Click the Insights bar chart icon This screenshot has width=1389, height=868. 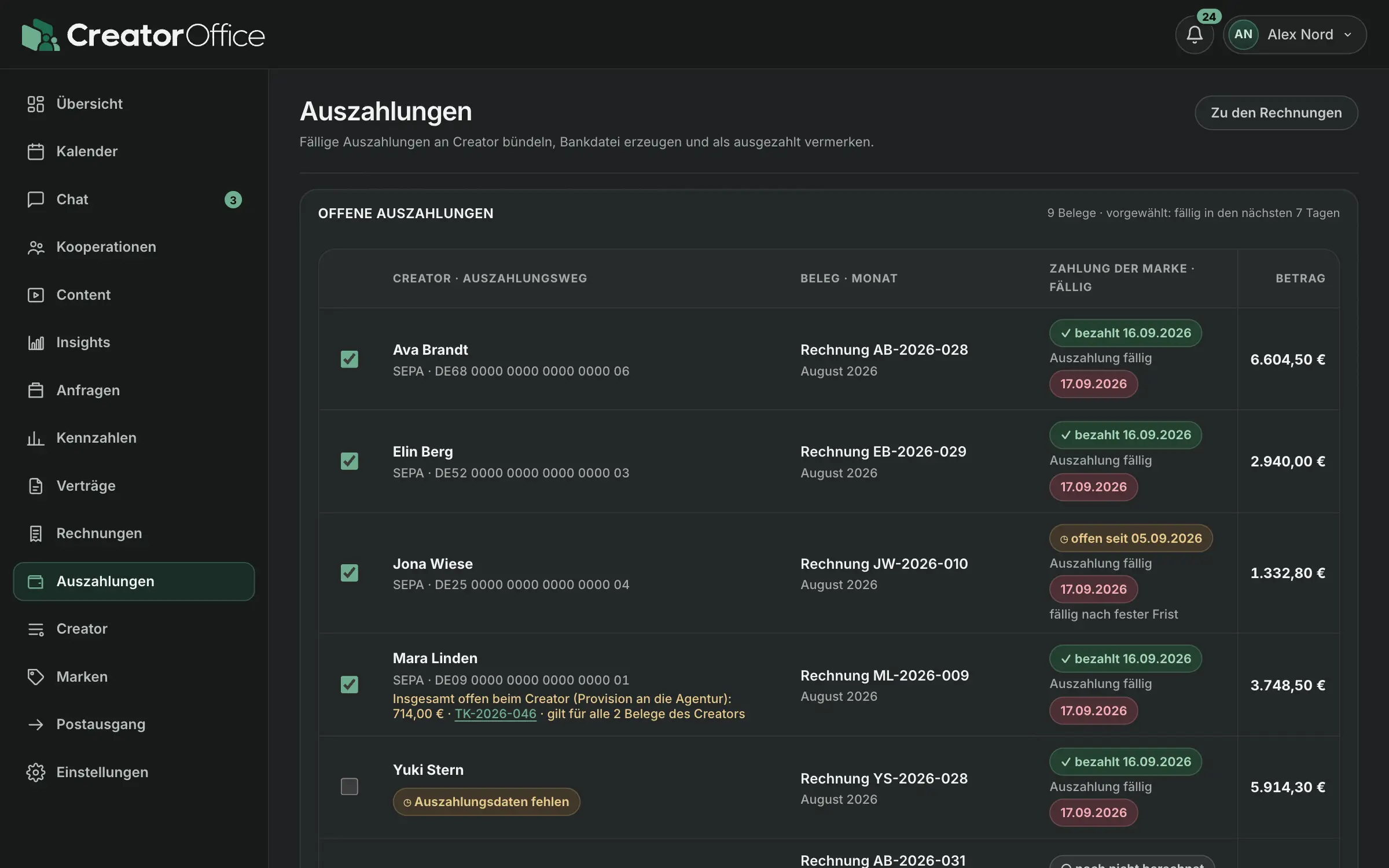[x=36, y=343]
